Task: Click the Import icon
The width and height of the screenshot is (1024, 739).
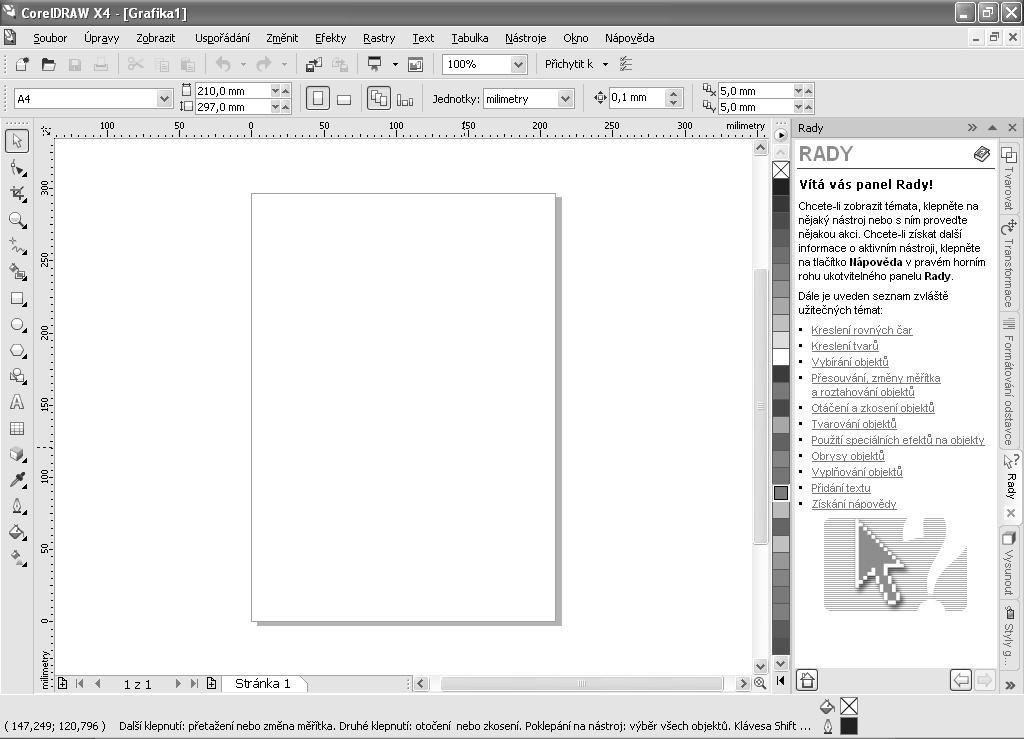Action: (314, 64)
